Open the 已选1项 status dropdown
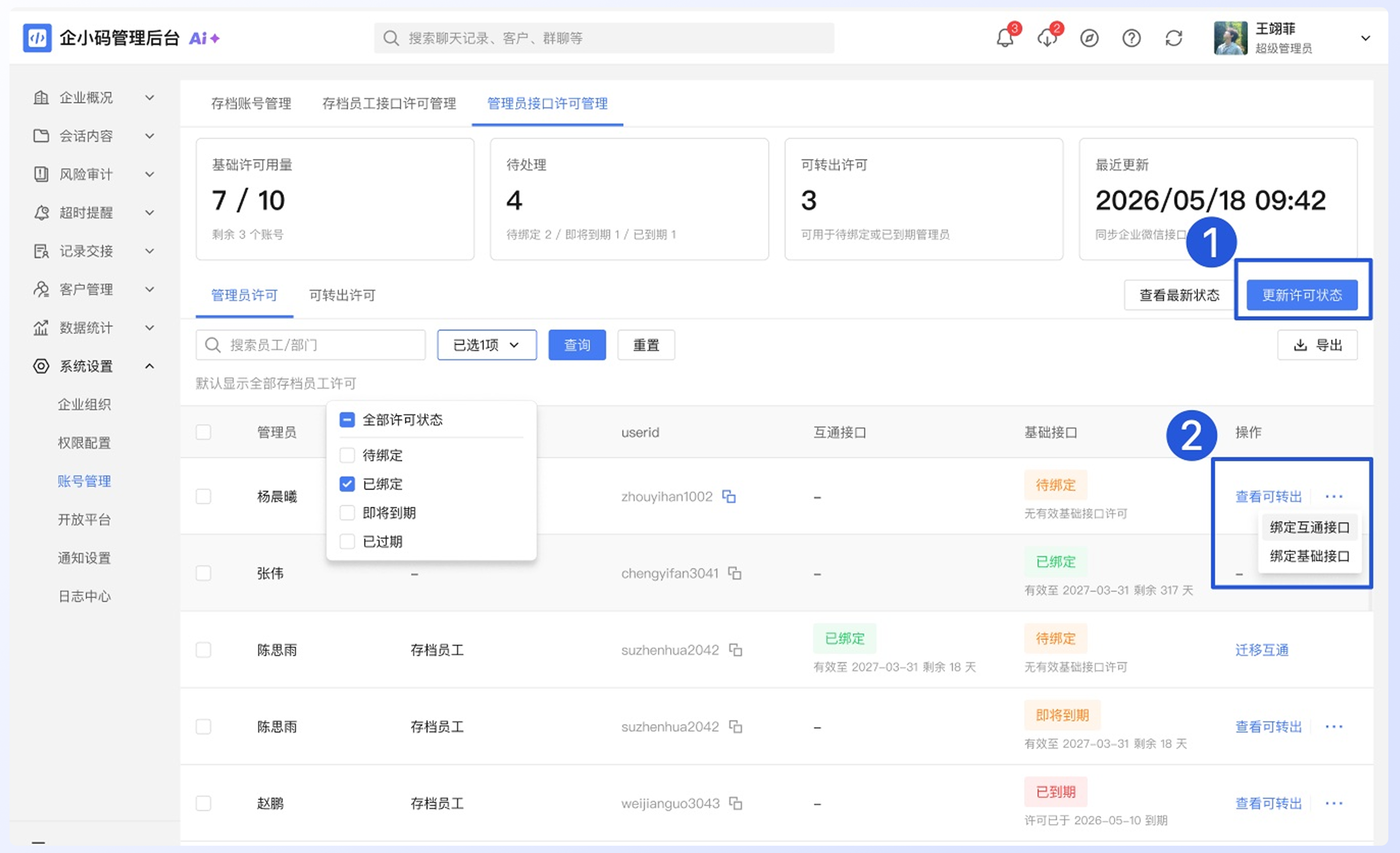 (487, 345)
